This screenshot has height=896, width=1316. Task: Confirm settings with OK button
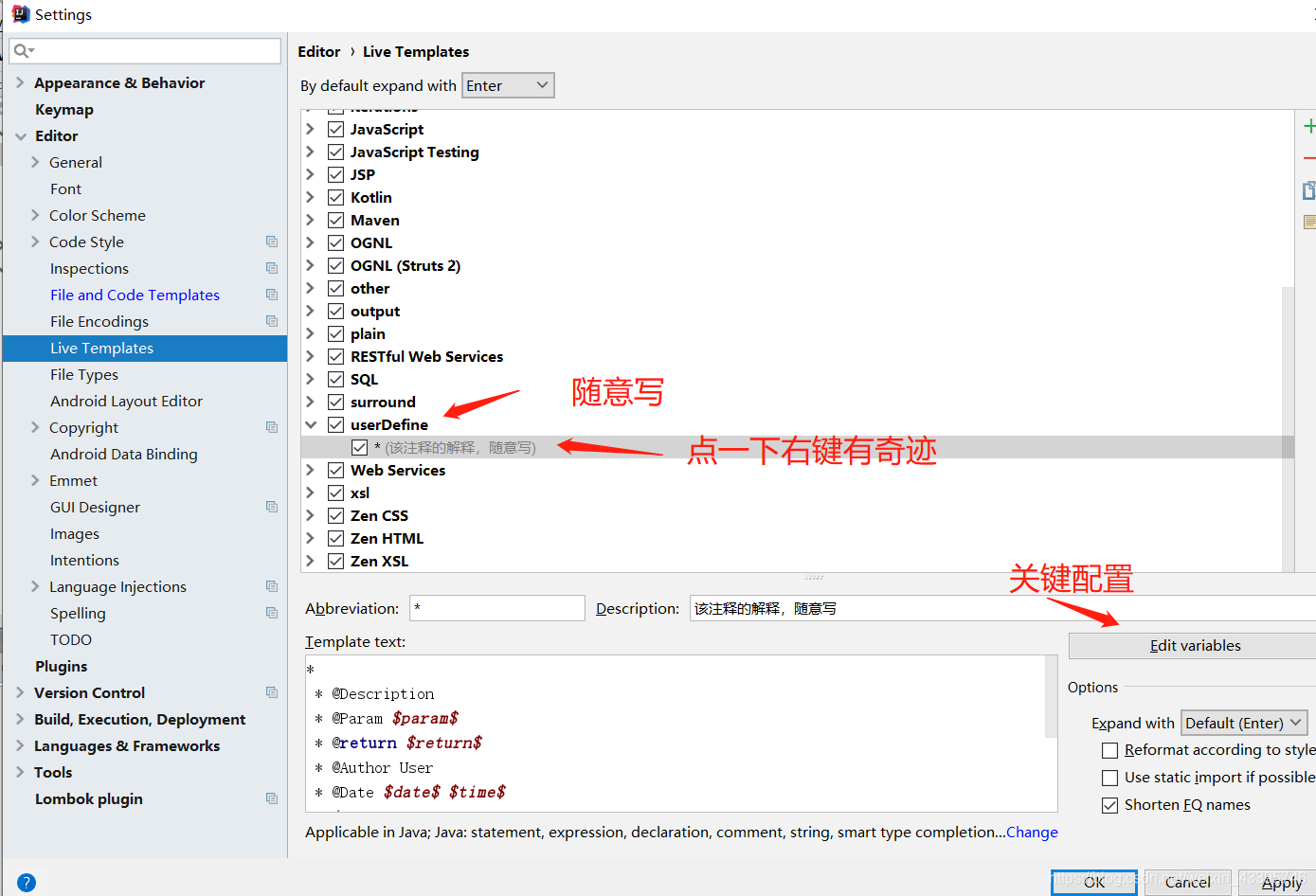[1094, 882]
